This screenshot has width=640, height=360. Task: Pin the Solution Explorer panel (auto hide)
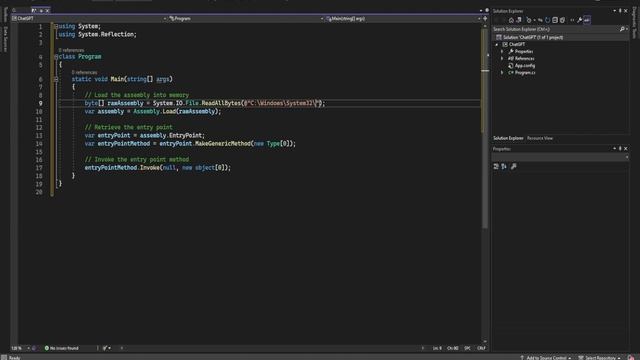pos(620,11)
